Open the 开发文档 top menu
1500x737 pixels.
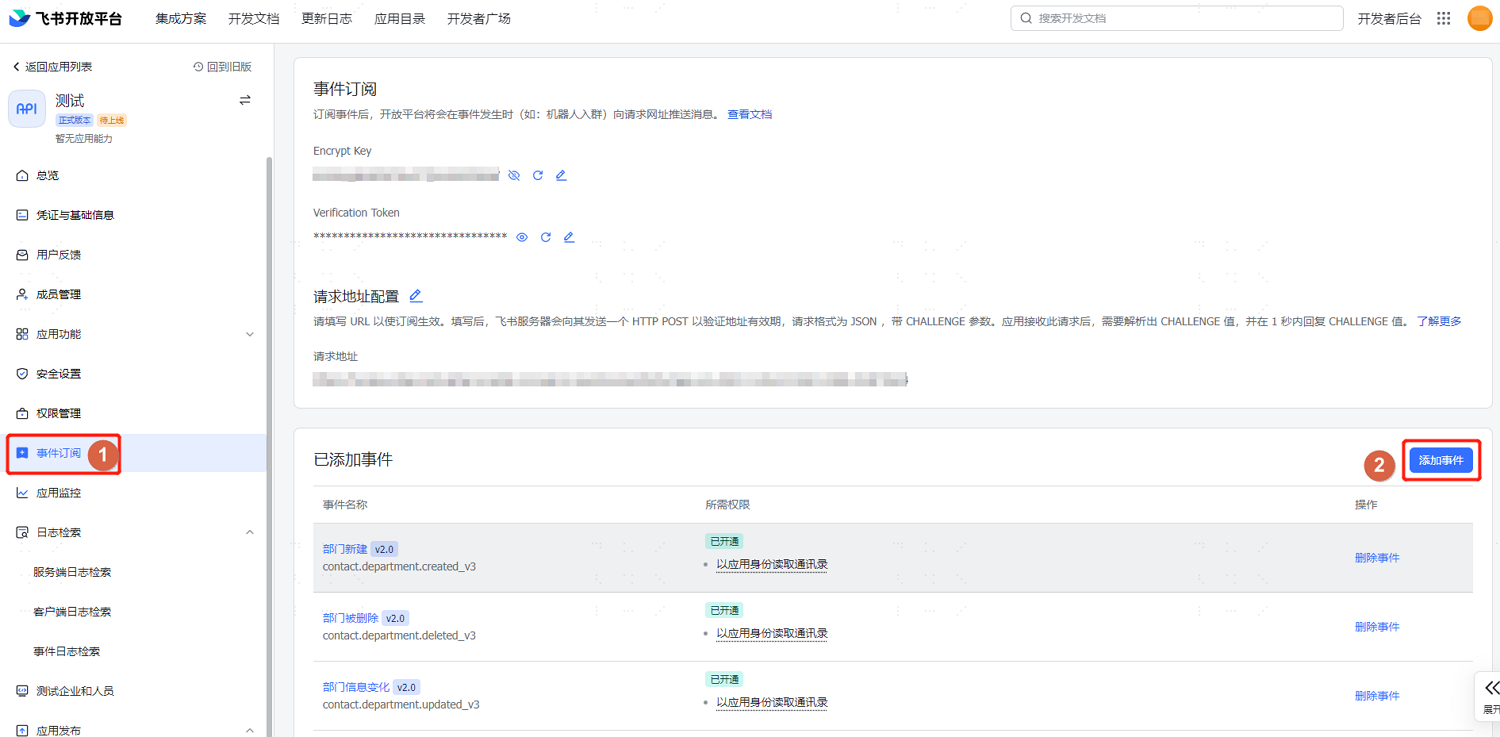(x=254, y=19)
